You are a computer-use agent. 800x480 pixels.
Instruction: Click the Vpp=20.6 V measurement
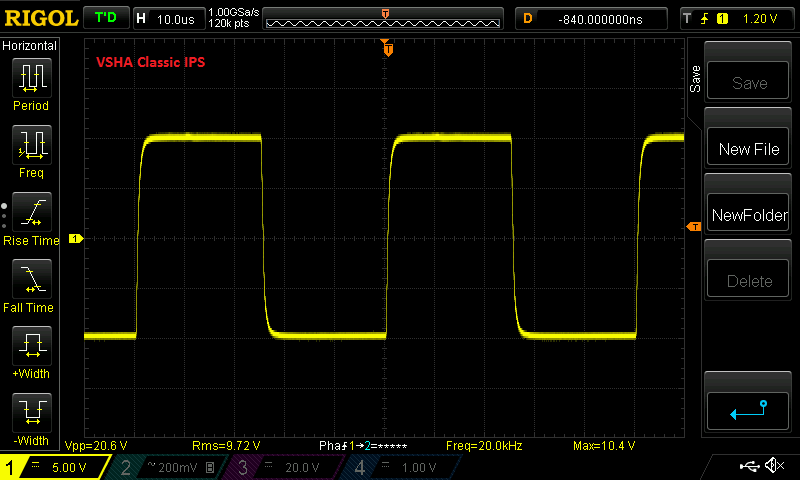96,446
